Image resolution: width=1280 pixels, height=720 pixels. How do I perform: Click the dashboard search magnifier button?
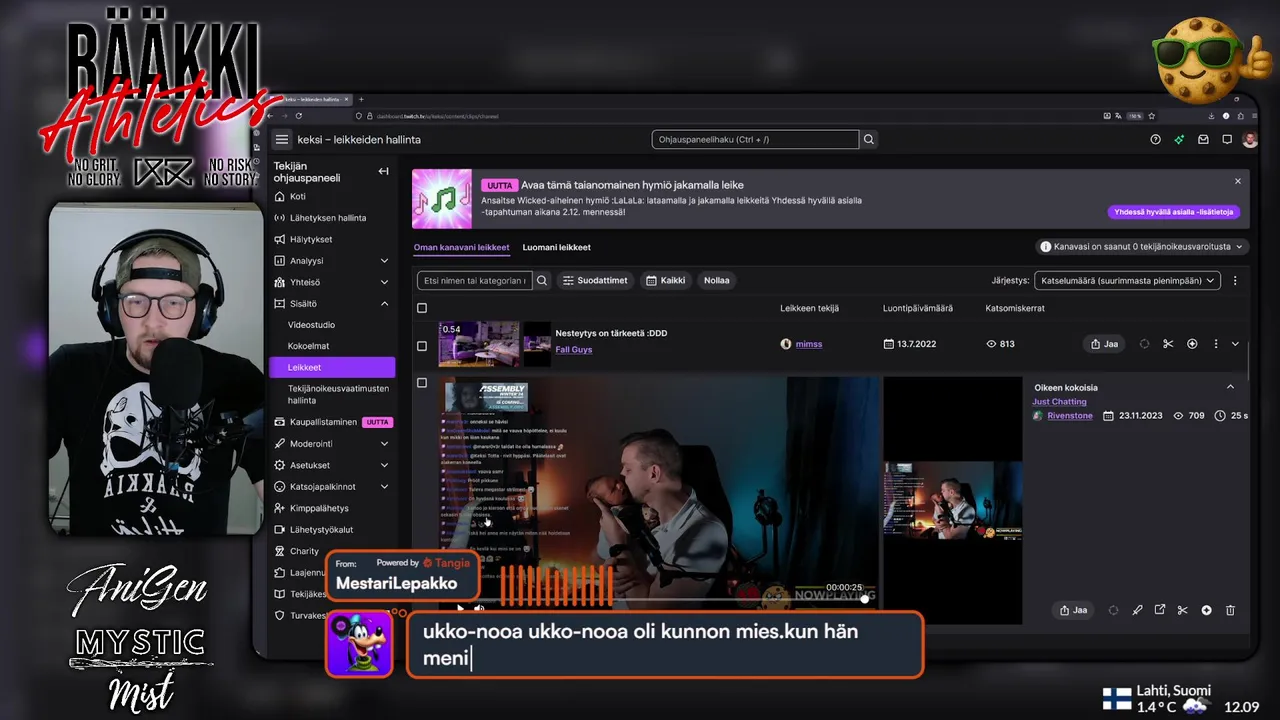tap(869, 140)
